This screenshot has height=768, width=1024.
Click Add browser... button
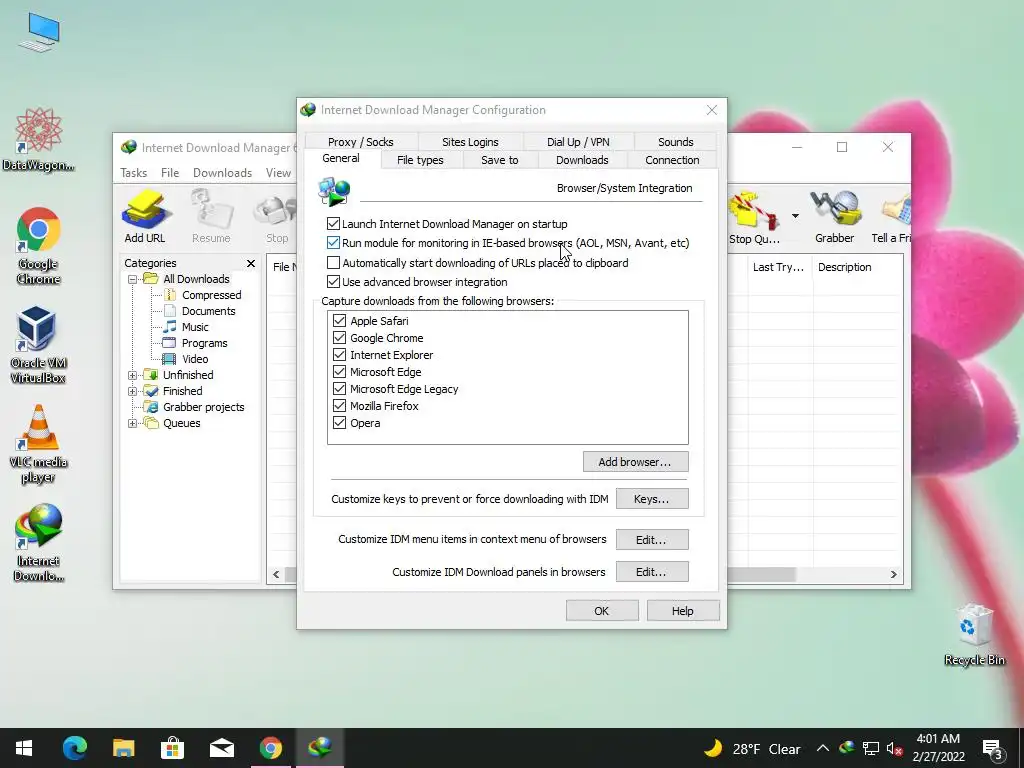coord(635,462)
